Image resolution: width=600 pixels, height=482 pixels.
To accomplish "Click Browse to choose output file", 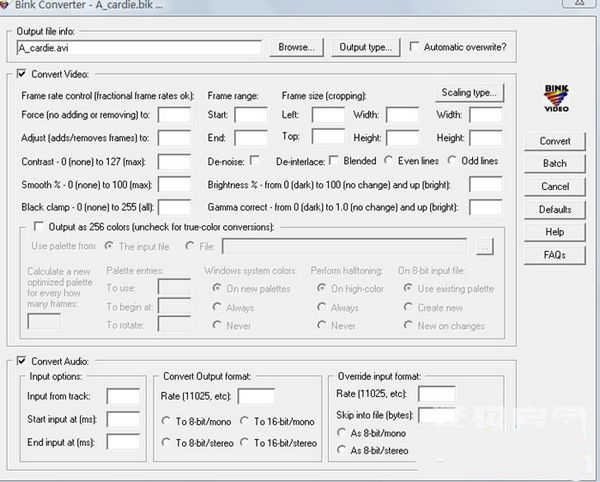I will pos(295,47).
